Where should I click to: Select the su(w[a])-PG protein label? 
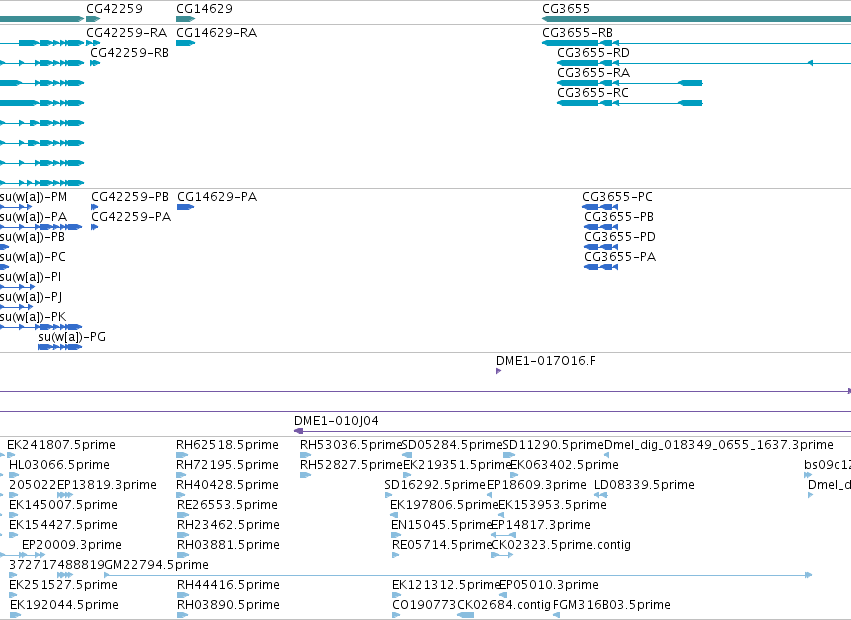pos(72,337)
